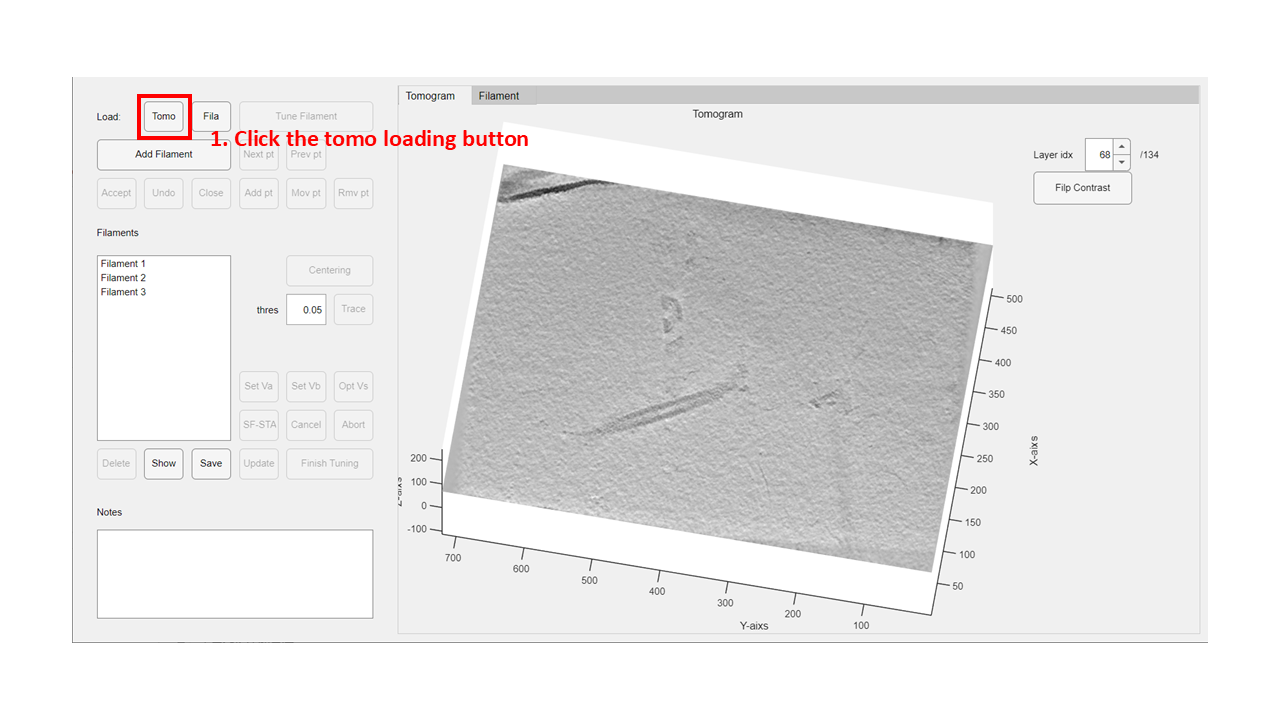The image size is (1280, 720).
Task: Click the Cancel button
Action: [x=306, y=424]
